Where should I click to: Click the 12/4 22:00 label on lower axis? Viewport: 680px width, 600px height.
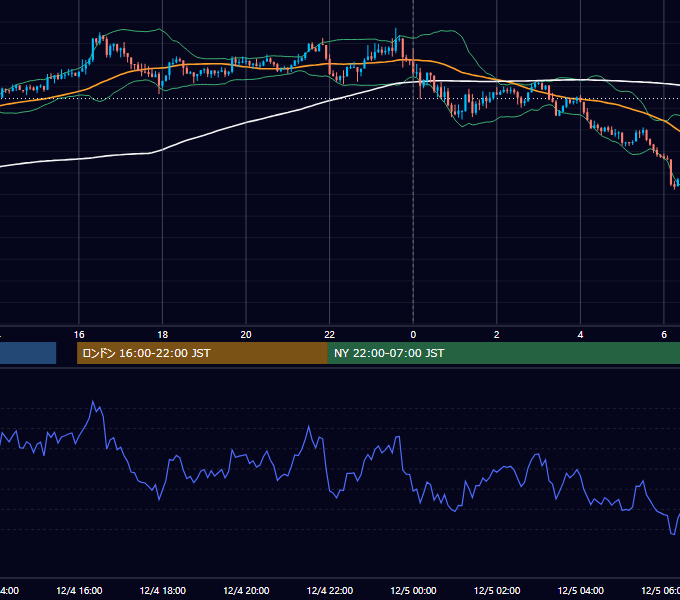[330, 590]
